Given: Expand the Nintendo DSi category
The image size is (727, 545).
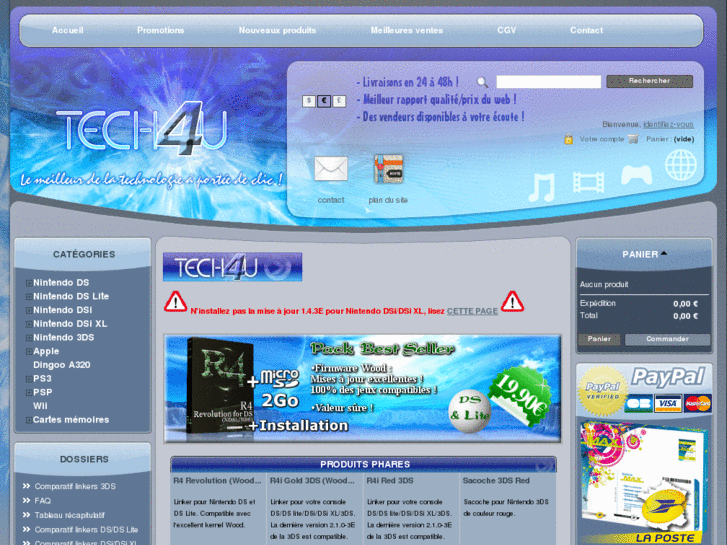Looking at the screenshot, I should pyautogui.click(x=29, y=310).
